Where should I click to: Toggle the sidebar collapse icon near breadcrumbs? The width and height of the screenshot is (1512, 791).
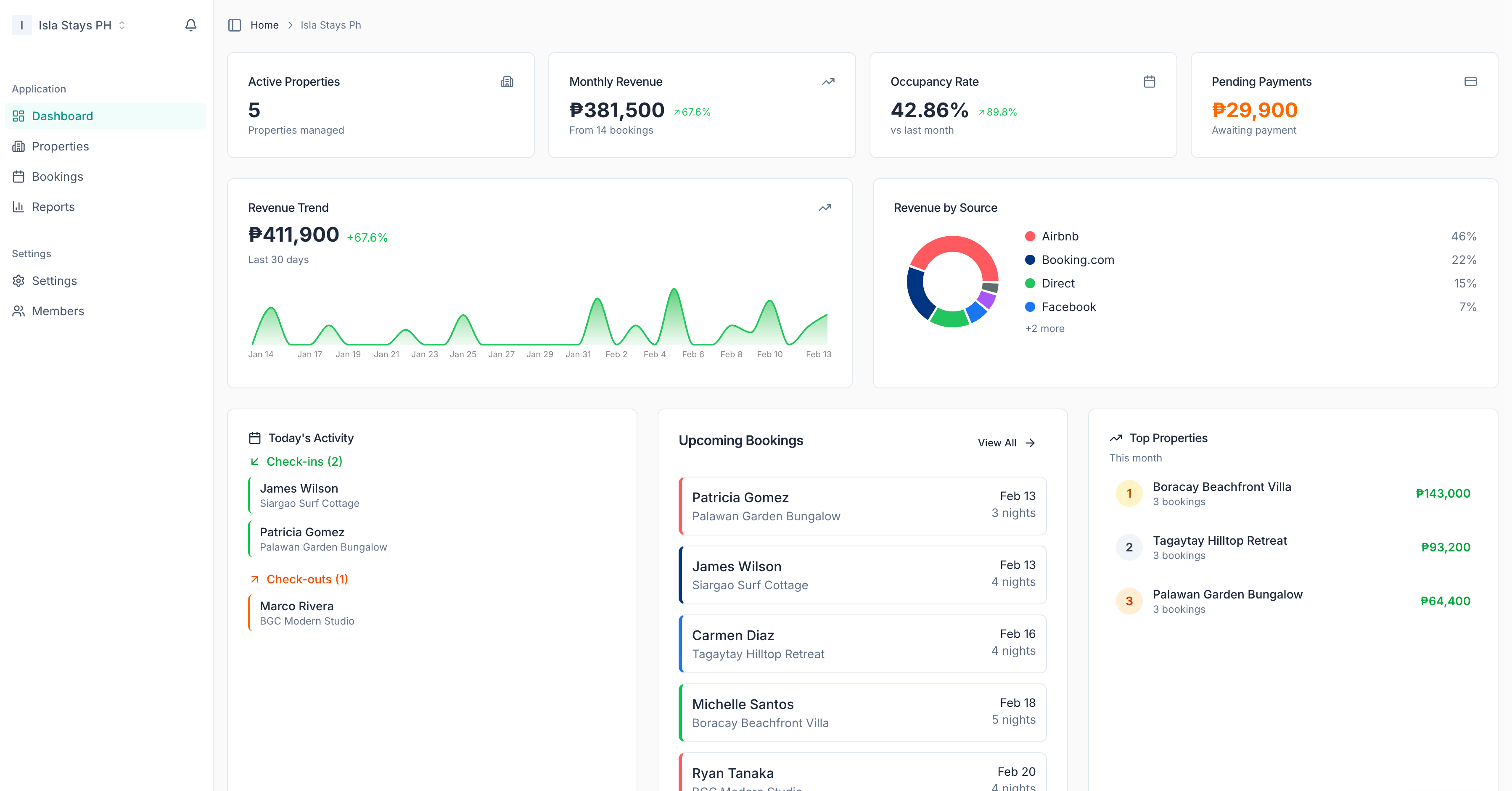[x=235, y=25]
